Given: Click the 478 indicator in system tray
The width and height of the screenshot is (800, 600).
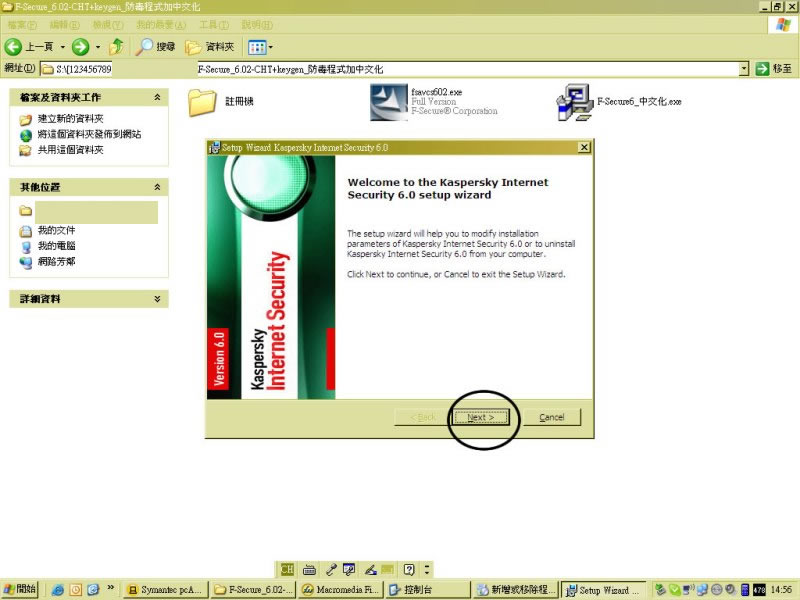Looking at the screenshot, I should click(759, 590).
